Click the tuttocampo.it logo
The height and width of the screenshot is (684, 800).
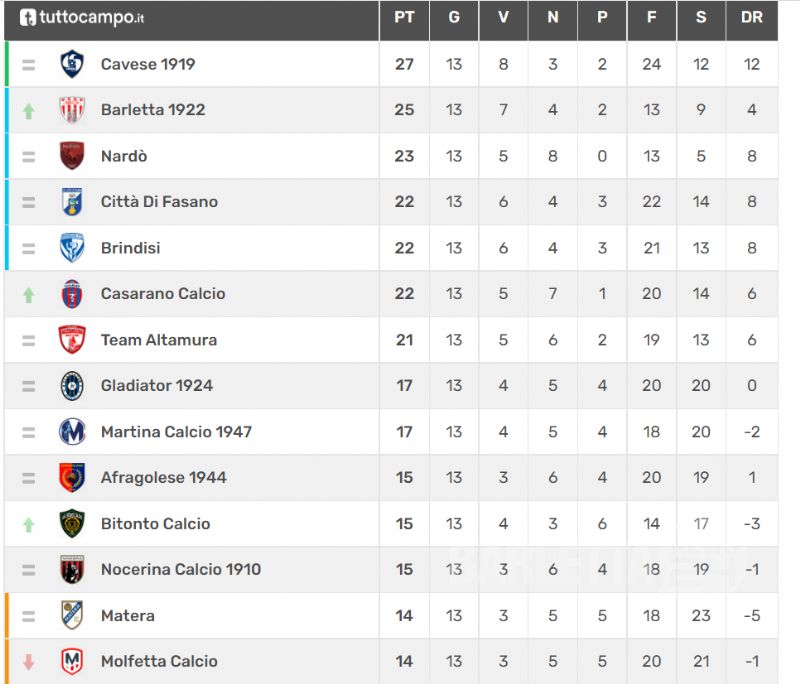pyautogui.click(x=82, y=17)
